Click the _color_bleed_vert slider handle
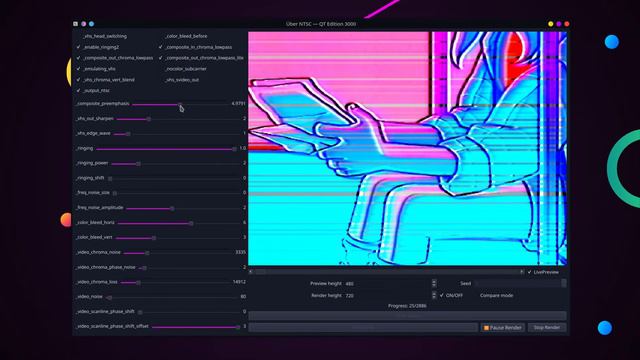This screenshot has height=360, width=640. [154, 238]
